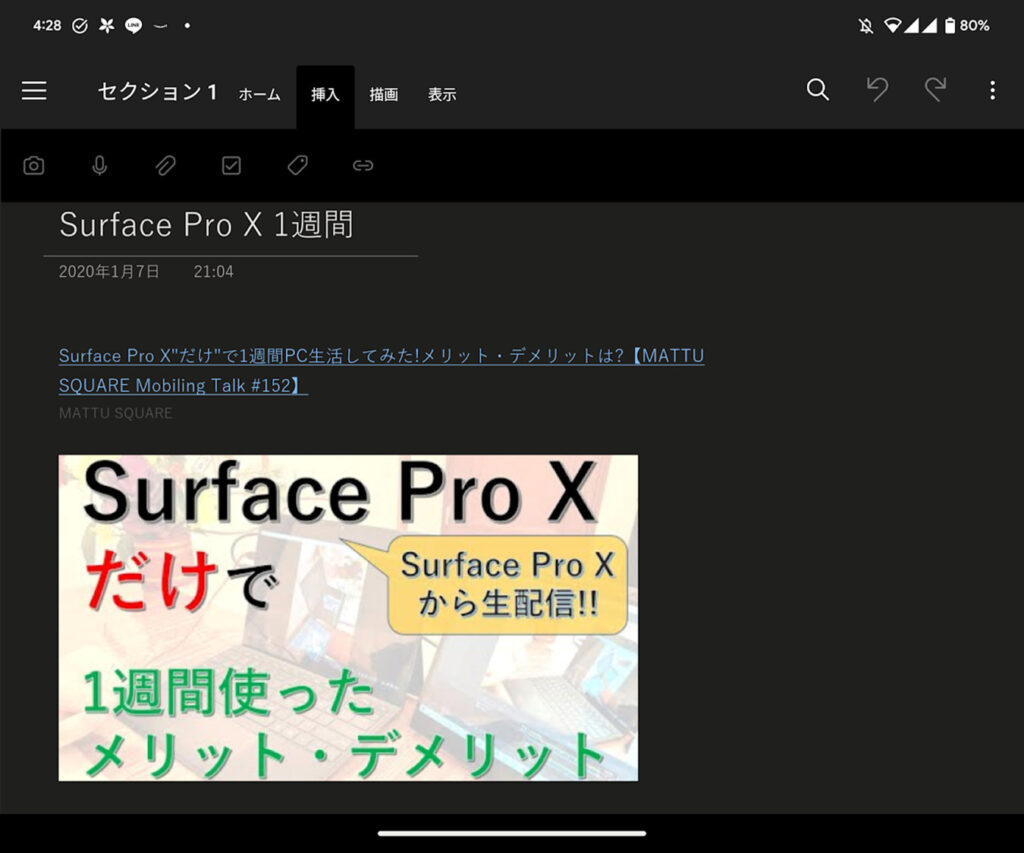The height and width of the screenshot is (853, 1024).
Task: Open the Surface Pro X 1週間PC生活 video link
Action: pos(381,370)
